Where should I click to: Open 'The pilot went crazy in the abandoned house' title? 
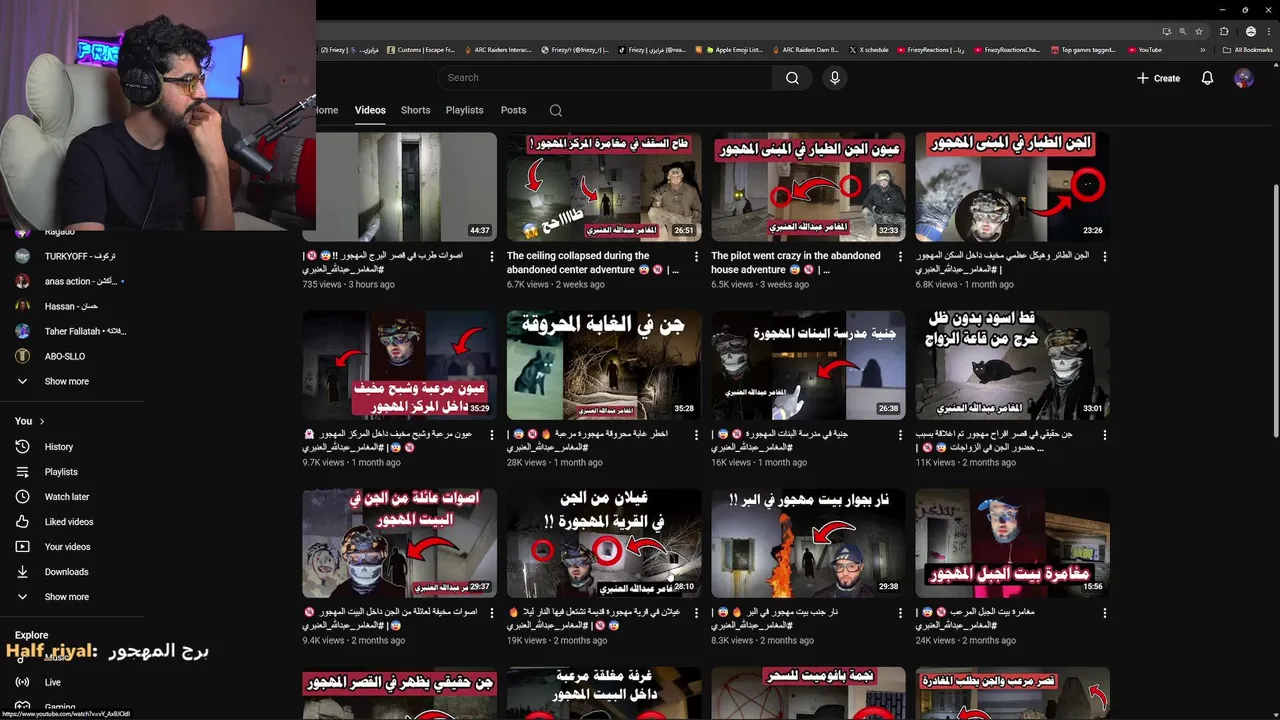[x=797, y=263]
